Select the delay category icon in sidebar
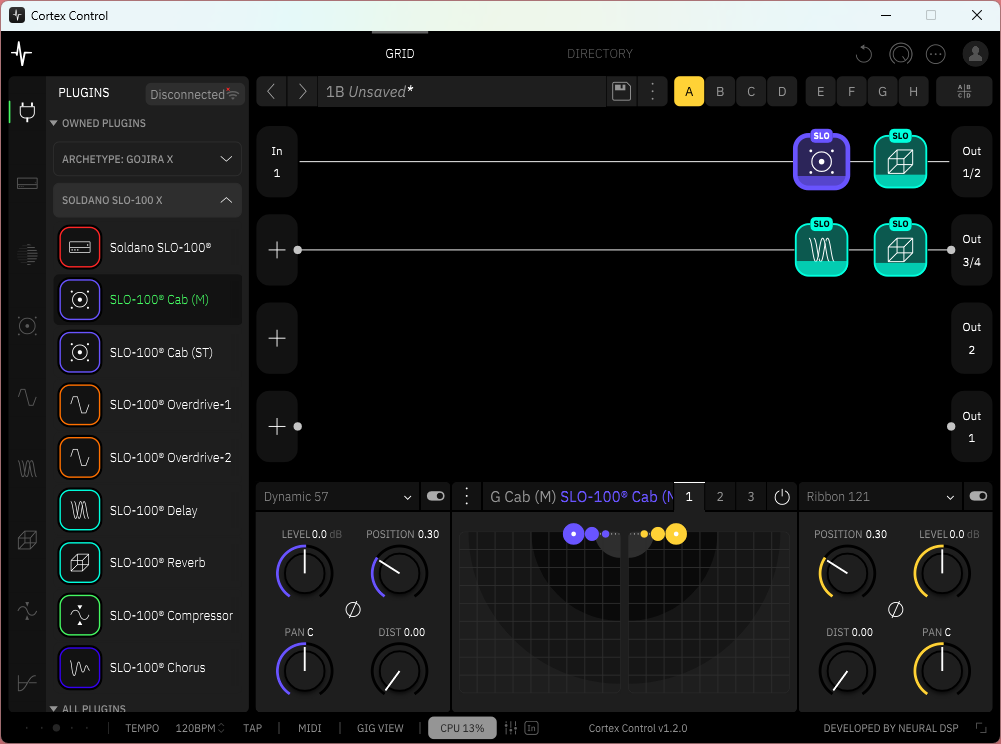 (x=27, y=469)
